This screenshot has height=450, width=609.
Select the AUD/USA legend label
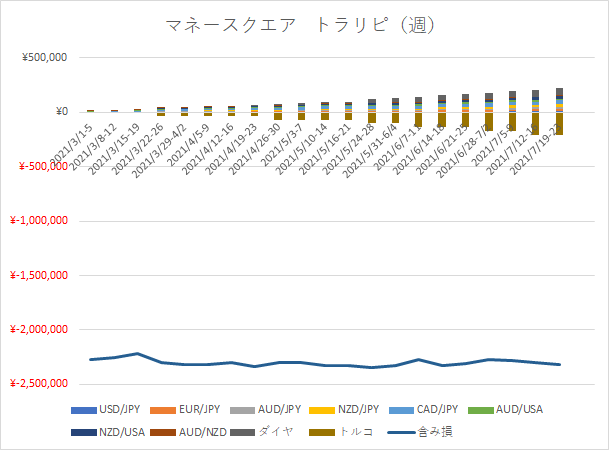coord(519,410)
